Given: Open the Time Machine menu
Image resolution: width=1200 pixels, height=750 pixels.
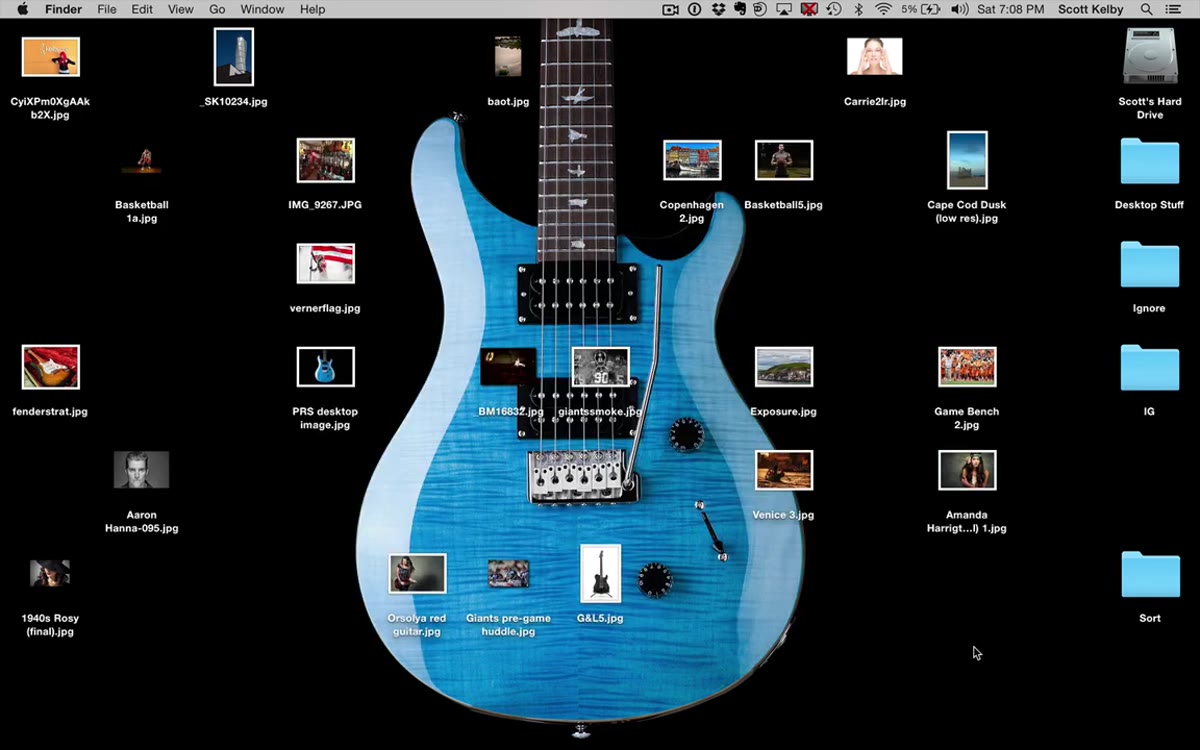Looking at the screenshot, I should click(834, 9).
